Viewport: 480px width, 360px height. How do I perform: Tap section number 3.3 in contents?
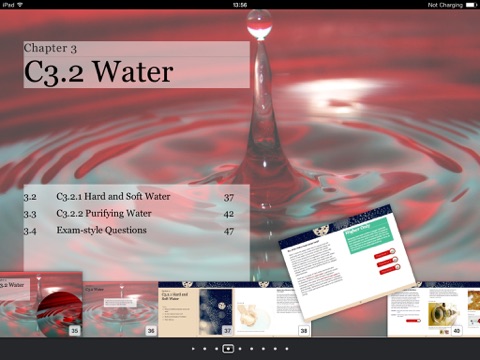click(30, 214)
